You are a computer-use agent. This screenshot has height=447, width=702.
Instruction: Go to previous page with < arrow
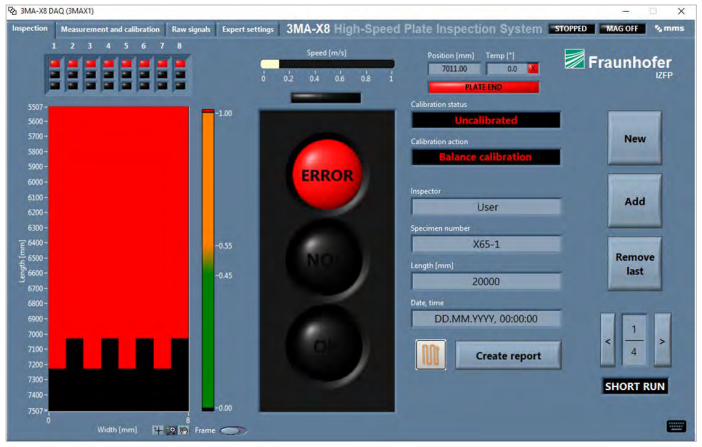(608, 340)
